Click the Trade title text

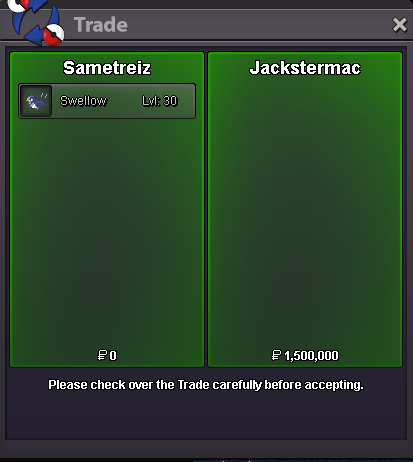[101, 25]
